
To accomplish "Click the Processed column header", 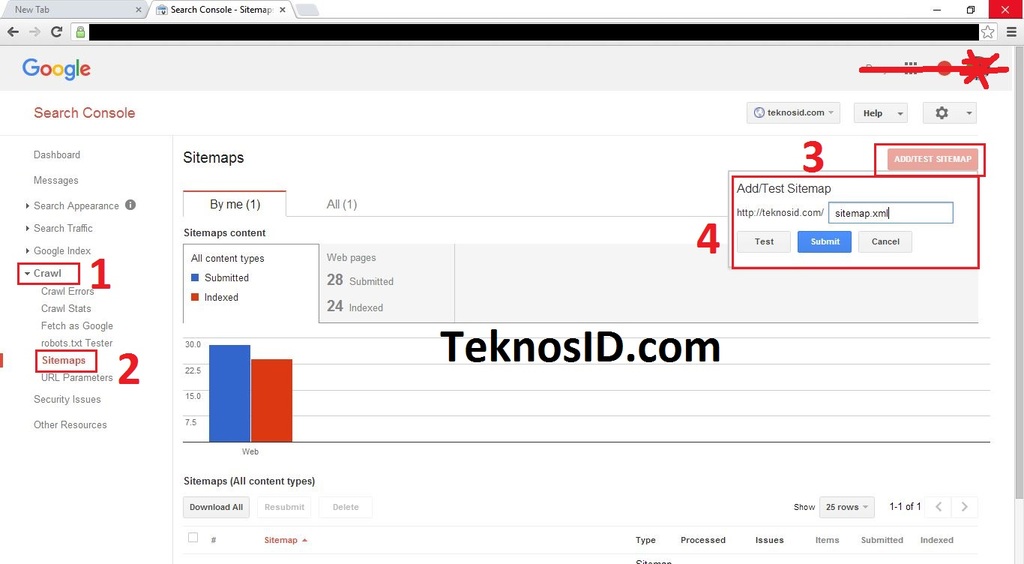I will (703, 540).
